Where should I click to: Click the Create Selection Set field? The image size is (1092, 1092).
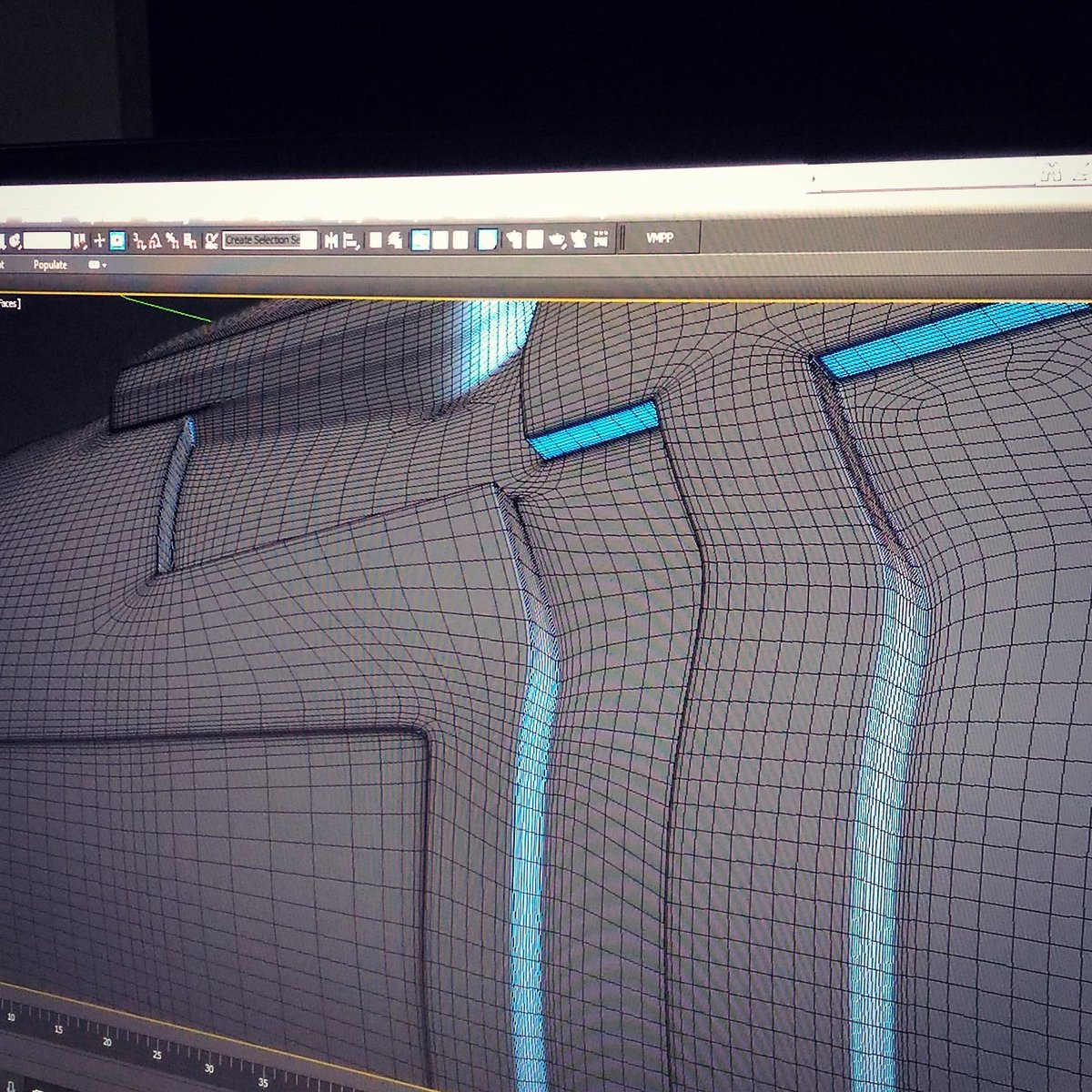pos(269,239)
